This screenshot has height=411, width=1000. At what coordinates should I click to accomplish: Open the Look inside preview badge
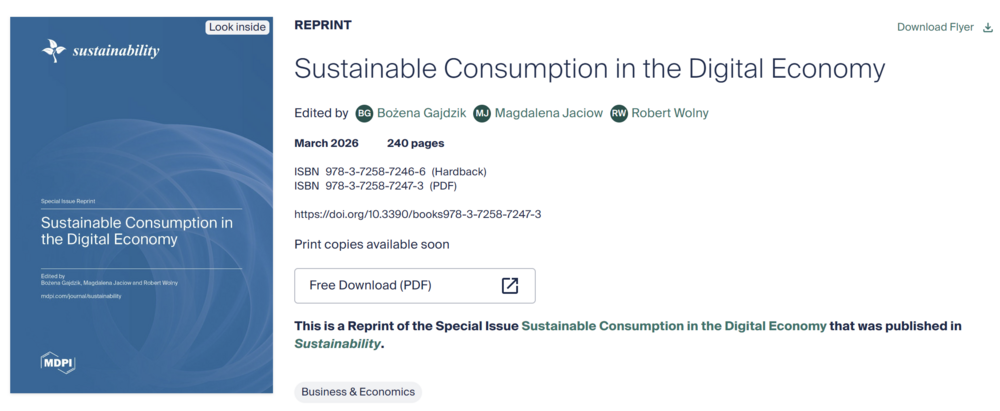pyautogui.click(x=238, y=27)
